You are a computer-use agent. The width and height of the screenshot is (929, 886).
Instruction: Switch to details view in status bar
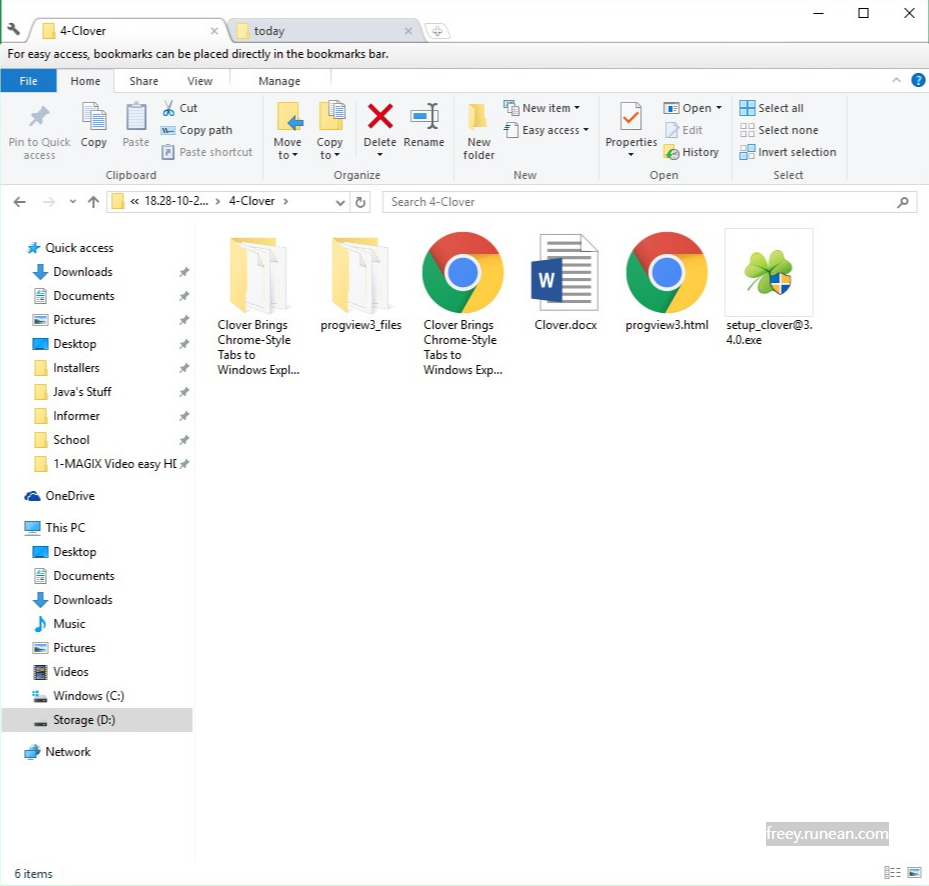(892, 872)
